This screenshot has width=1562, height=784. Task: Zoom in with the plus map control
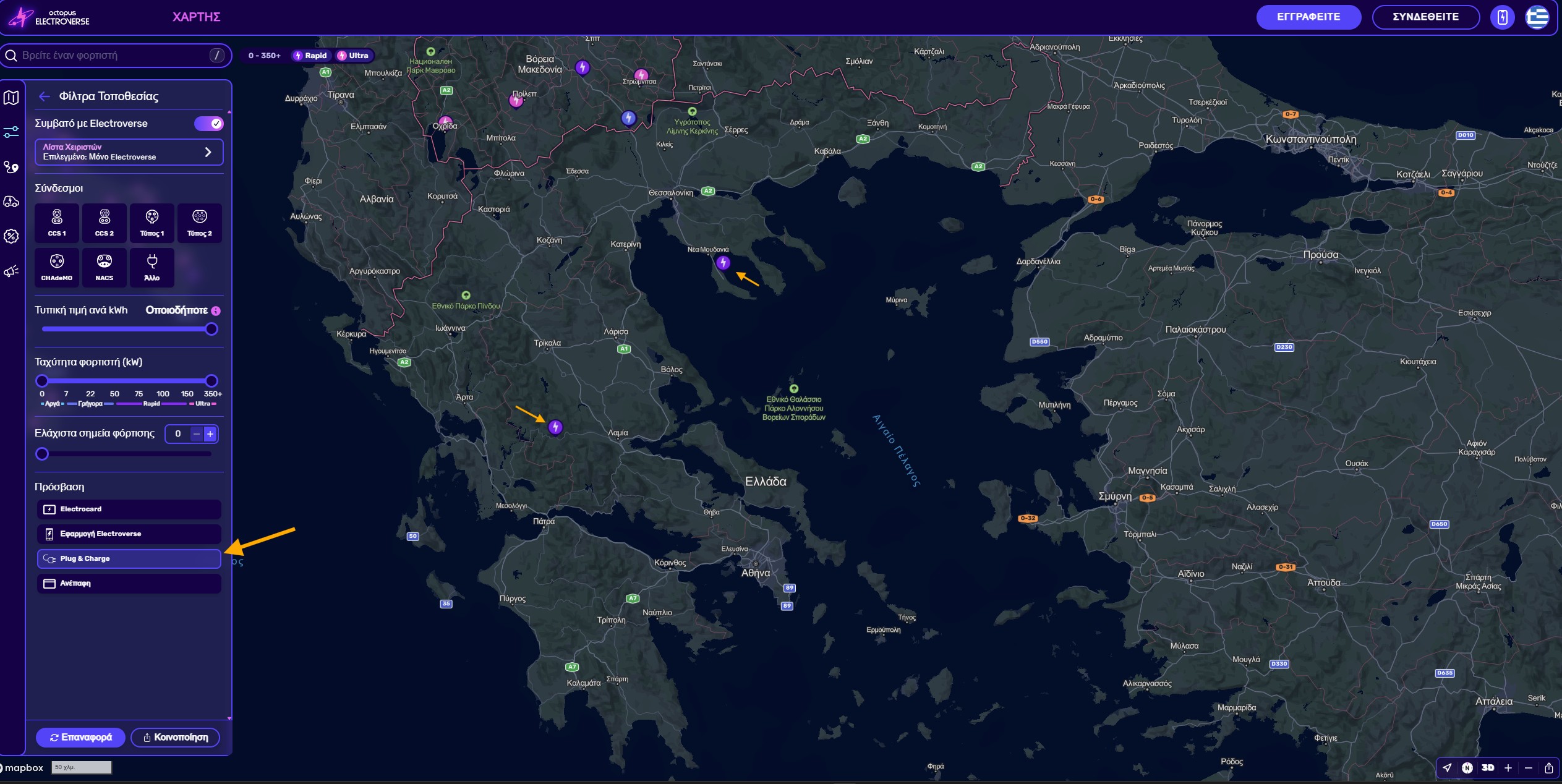tap(1508, 768)
